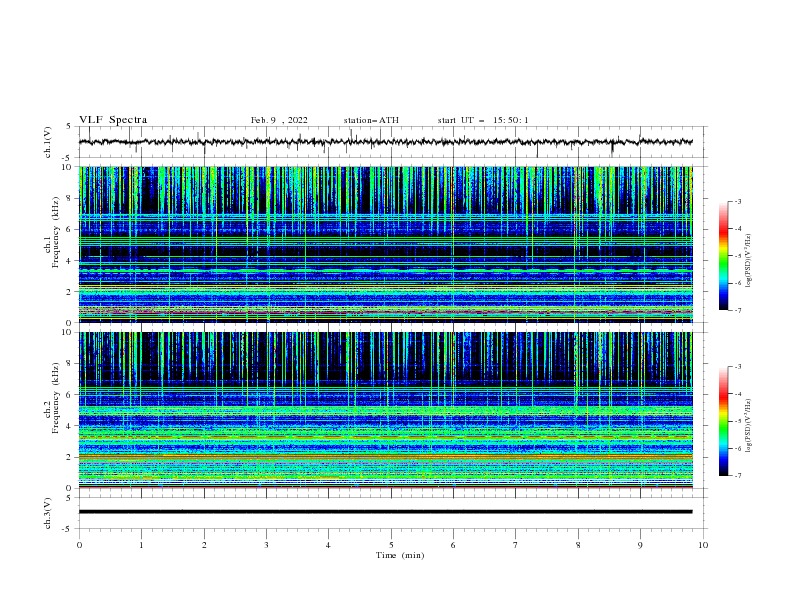Click the 'ch.1(V)' waveform axis label
This screenshot has width=792, height=612.
click(x=48, y=142)
